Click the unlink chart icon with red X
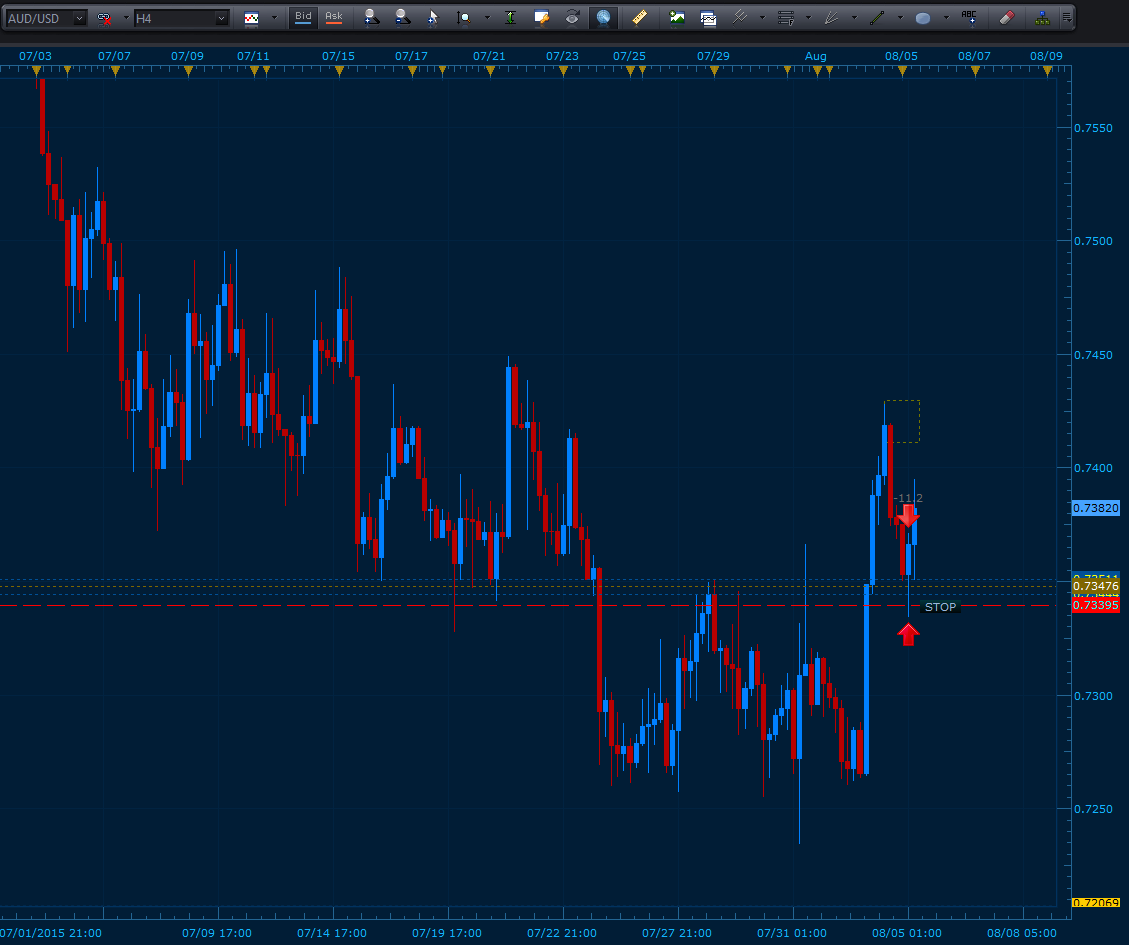This screenshot has height=945, width=1129. (104, 18)
